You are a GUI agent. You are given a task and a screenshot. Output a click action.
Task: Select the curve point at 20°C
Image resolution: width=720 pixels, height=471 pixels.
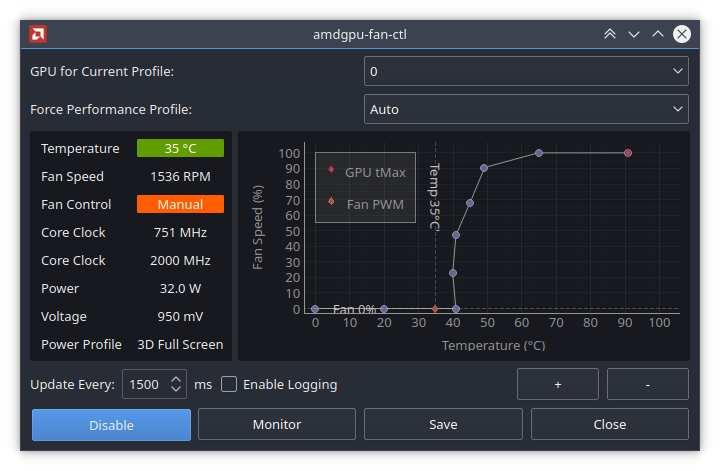[x=384, y=309]
